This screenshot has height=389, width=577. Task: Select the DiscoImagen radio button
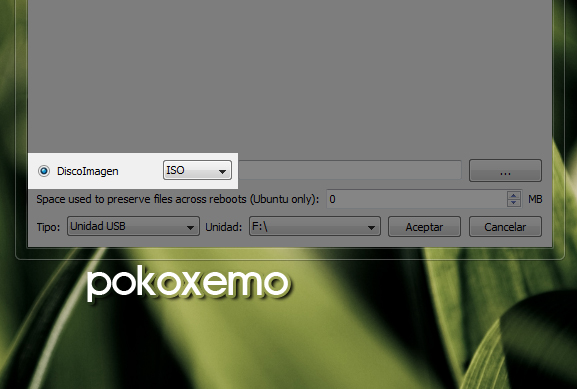click(x=44, y=171)
